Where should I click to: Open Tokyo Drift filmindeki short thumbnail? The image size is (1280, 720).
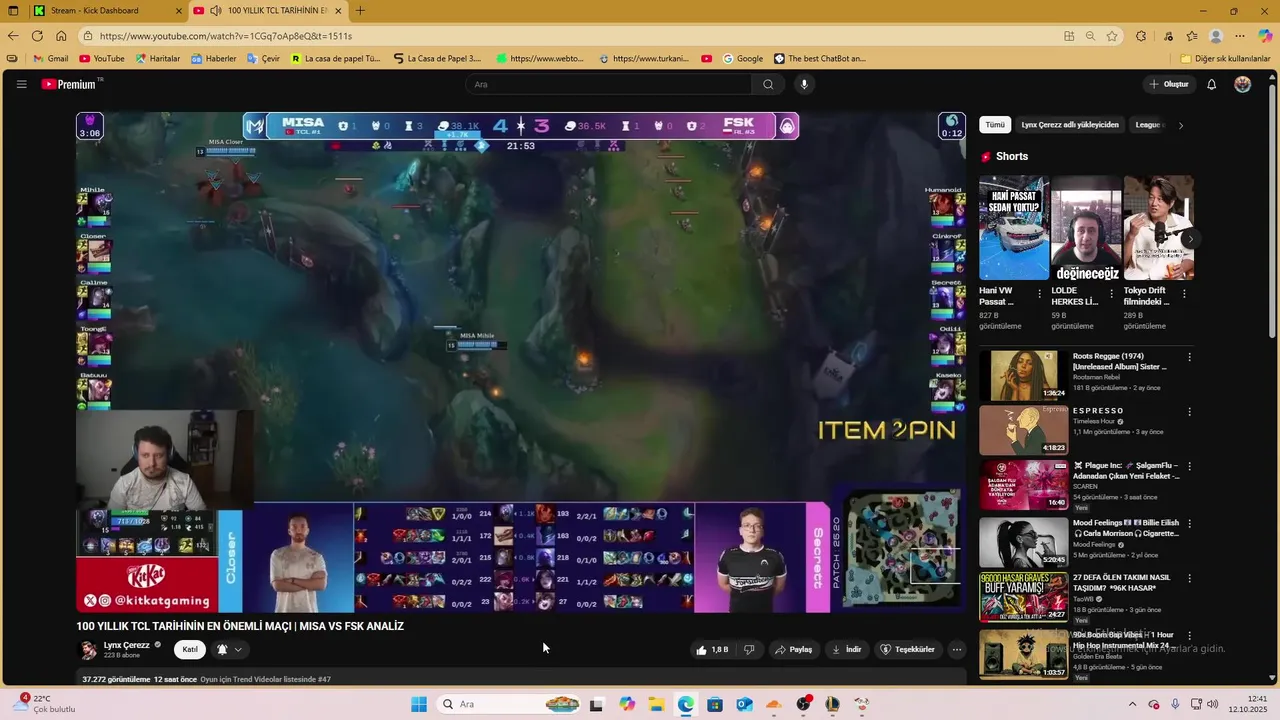coord(1158,228)
